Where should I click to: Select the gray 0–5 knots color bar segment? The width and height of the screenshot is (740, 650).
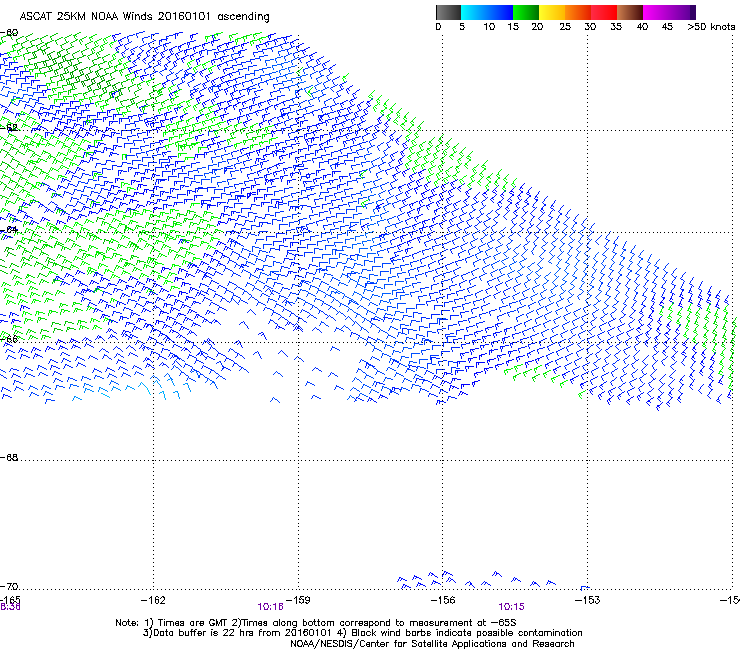pyautogui.click(x=448, y=12)
